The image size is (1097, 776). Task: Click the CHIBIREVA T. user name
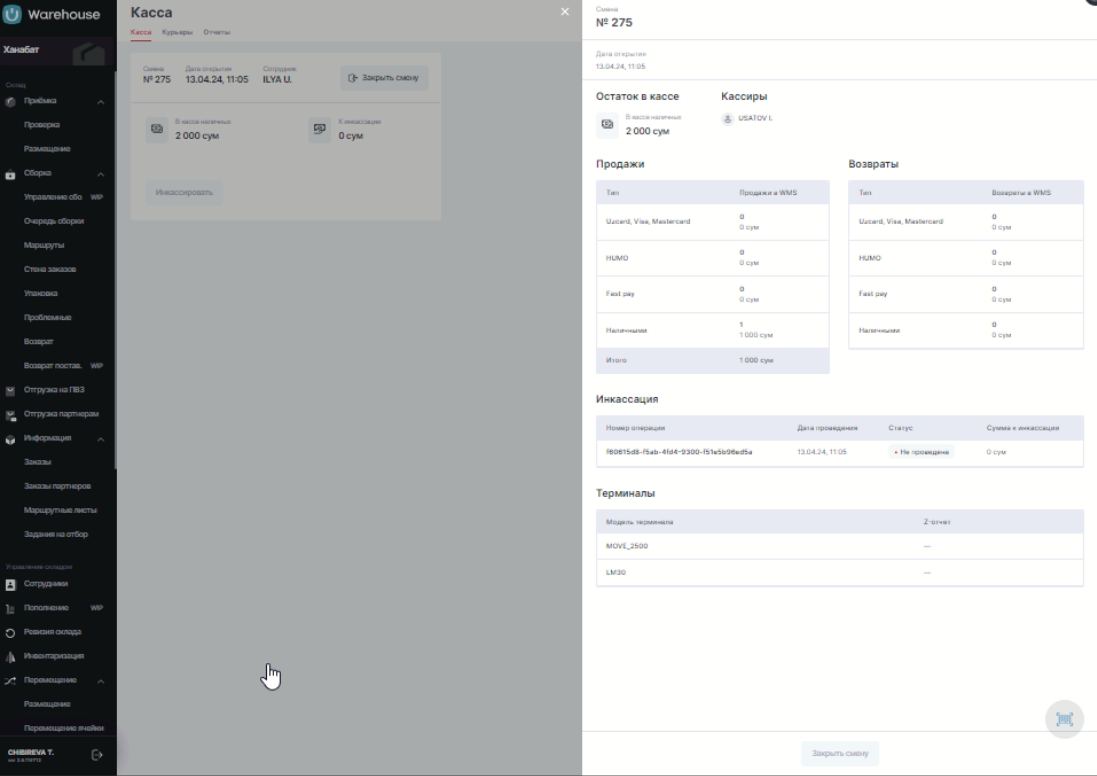(31, 752)
